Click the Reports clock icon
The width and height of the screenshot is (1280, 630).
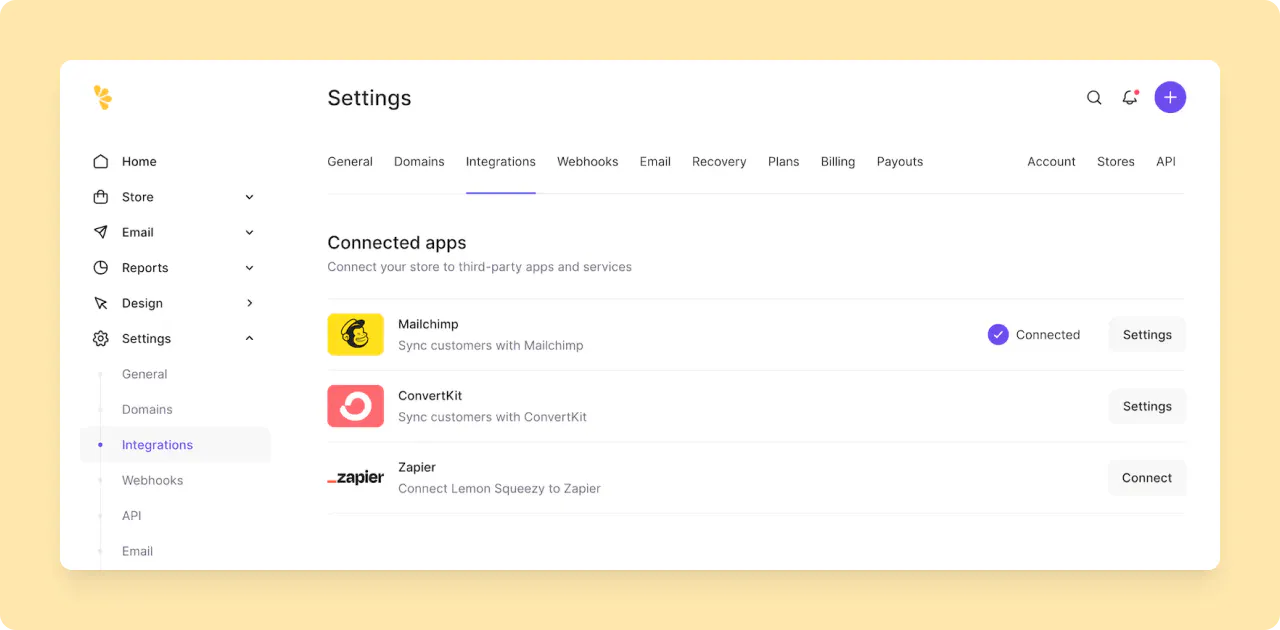[x=100, y=267]
